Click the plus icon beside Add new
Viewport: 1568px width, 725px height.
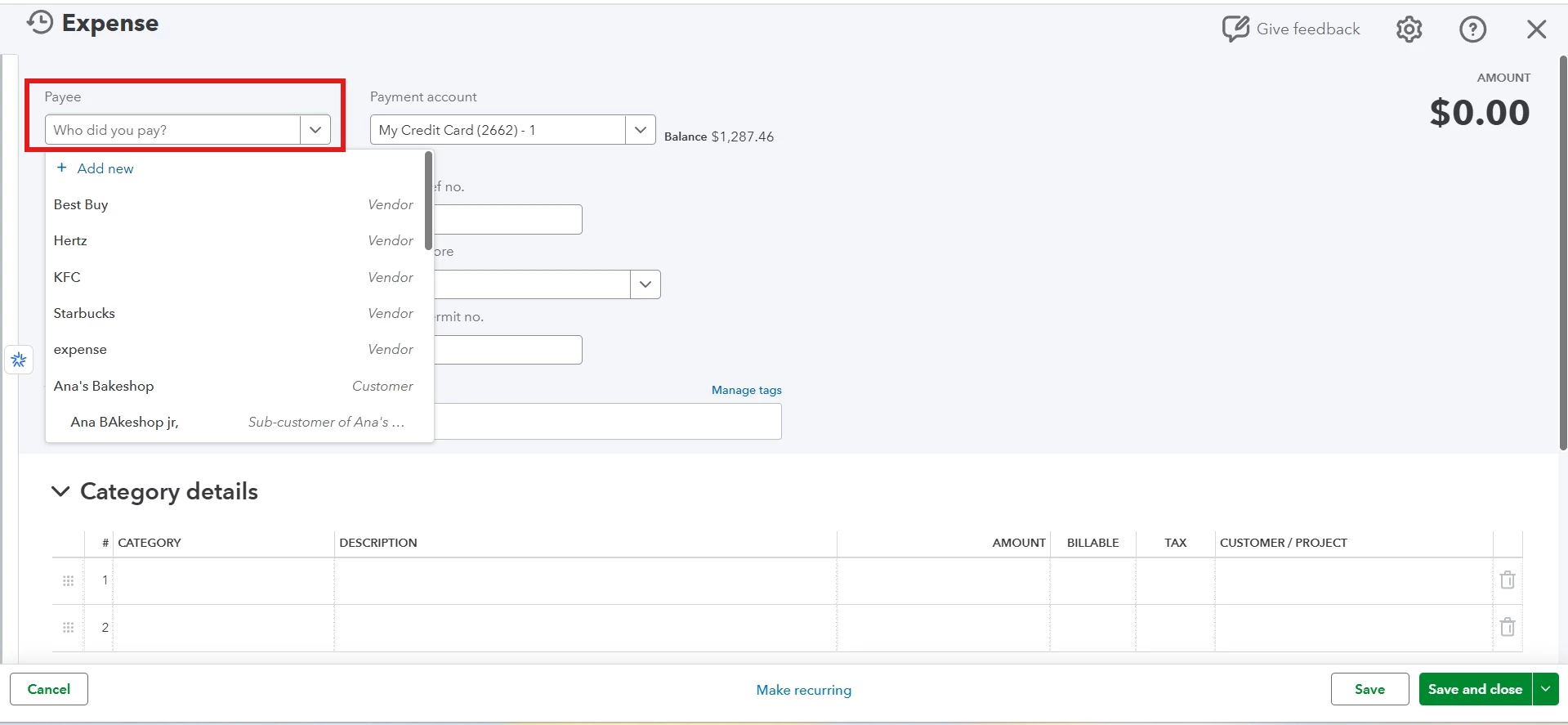point(61,168)
